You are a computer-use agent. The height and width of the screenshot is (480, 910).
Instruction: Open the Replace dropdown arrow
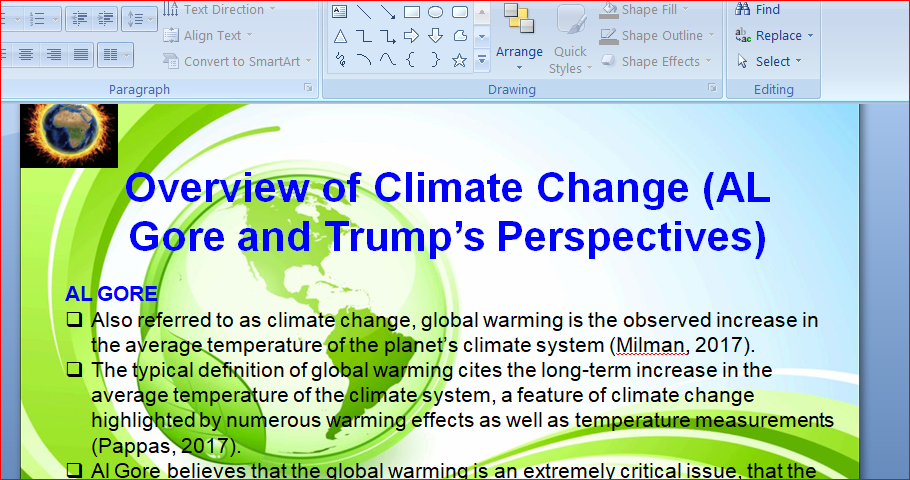click(810, 35)
